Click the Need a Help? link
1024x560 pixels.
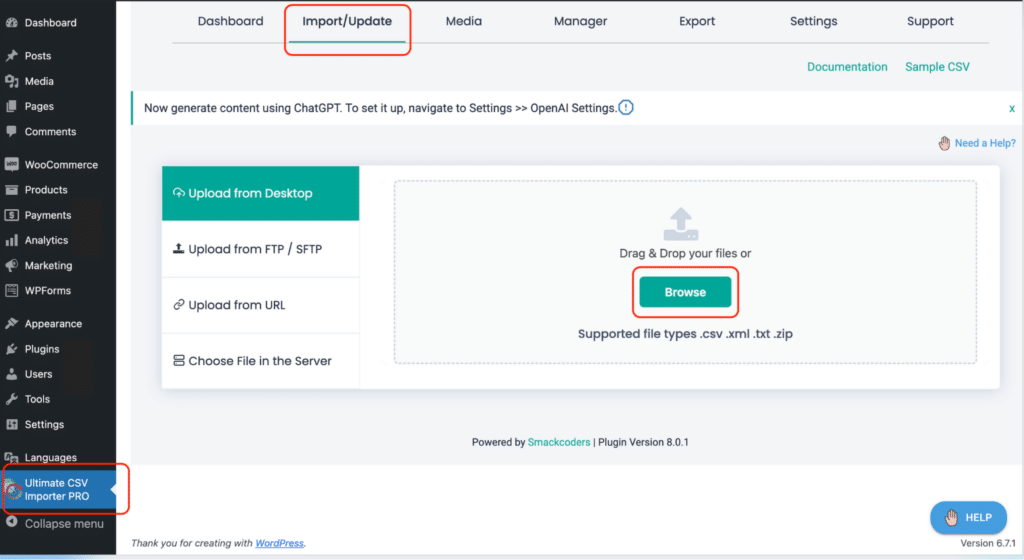985,143
